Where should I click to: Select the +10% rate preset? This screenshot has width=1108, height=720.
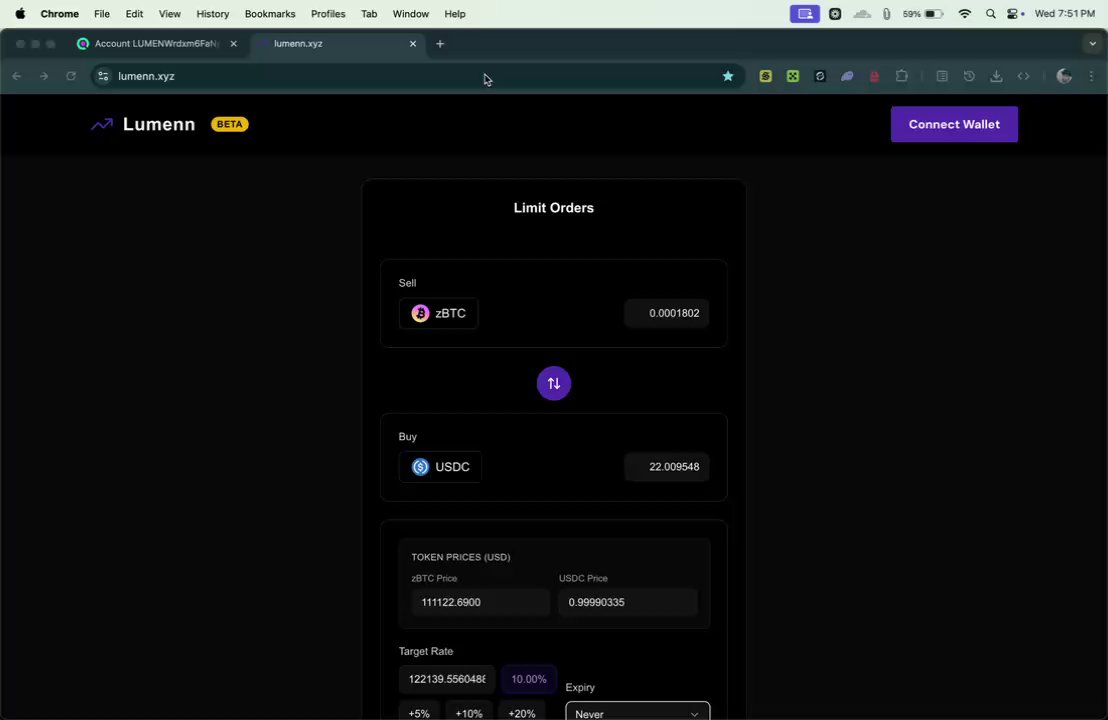point(468,712)
